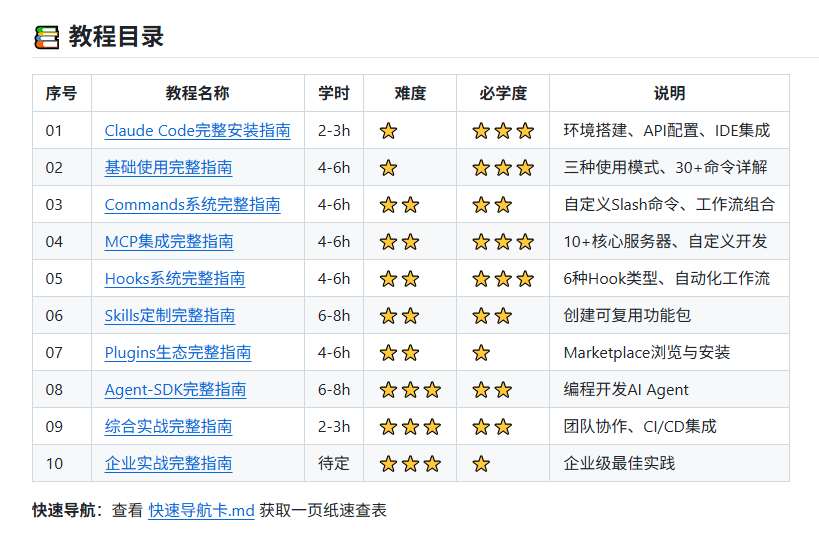Viewport: 819px width, 534px height.
Task: Open the 快速导航卡.md link
Action: [x=201, y=510]
